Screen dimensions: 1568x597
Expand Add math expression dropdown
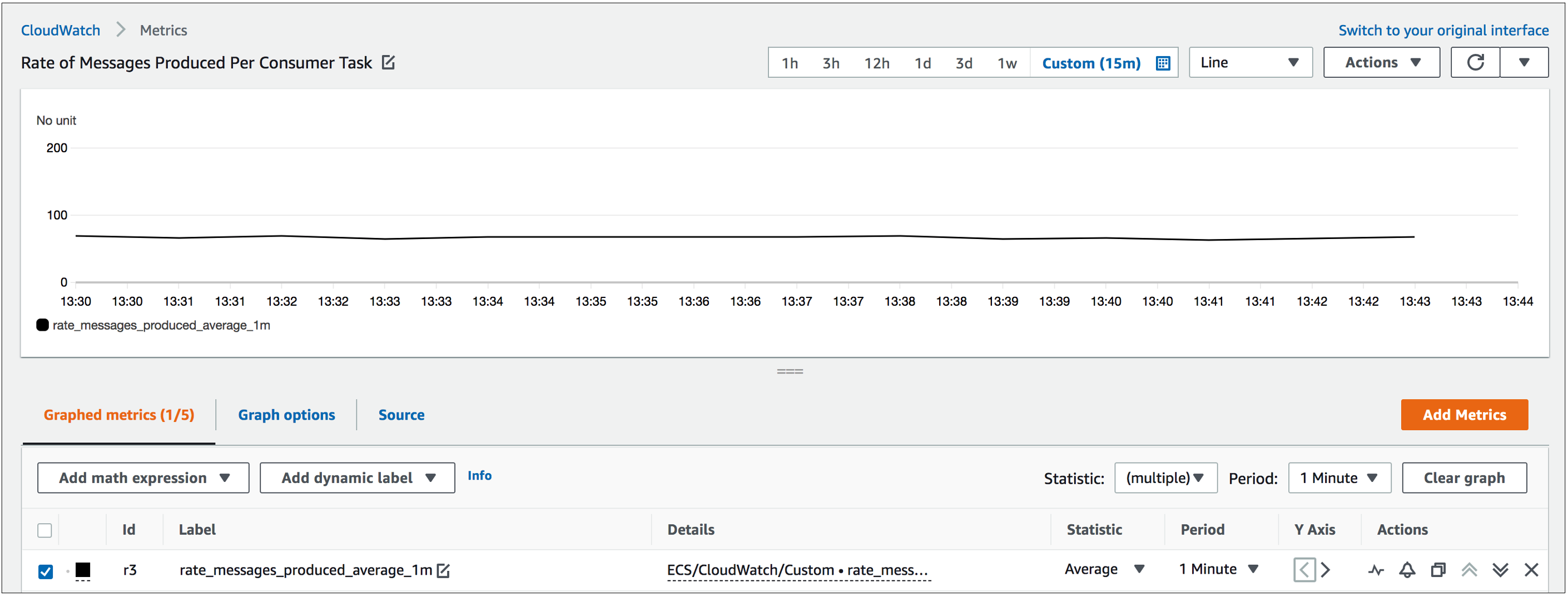(x=143, y=477)
